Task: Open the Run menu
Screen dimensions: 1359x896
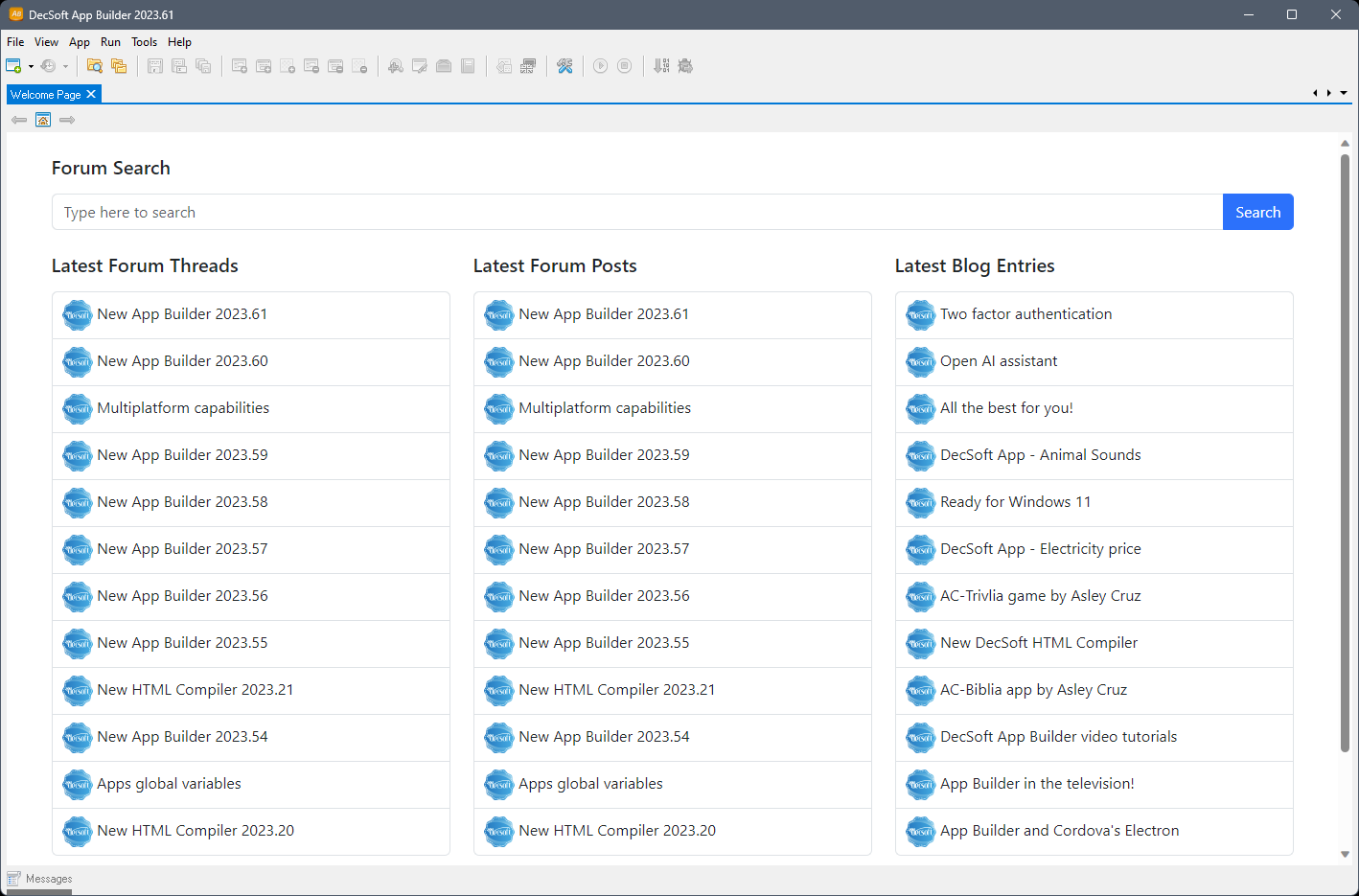Action: (x=110, y=42)
